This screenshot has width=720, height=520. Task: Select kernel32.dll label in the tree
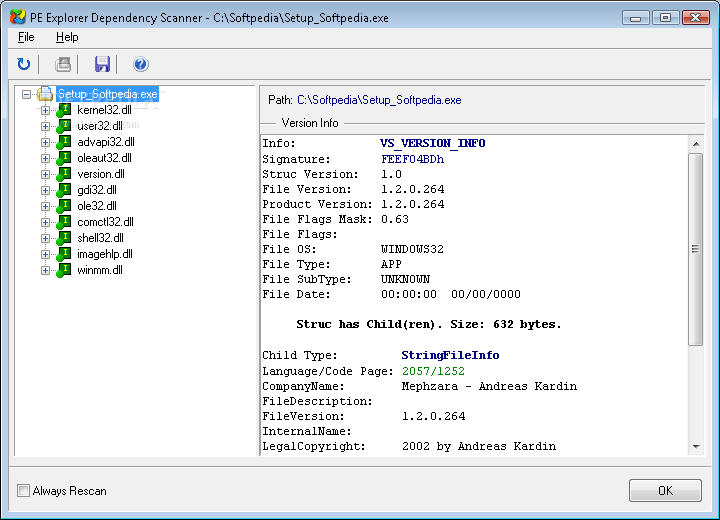(x=104, y=110)
